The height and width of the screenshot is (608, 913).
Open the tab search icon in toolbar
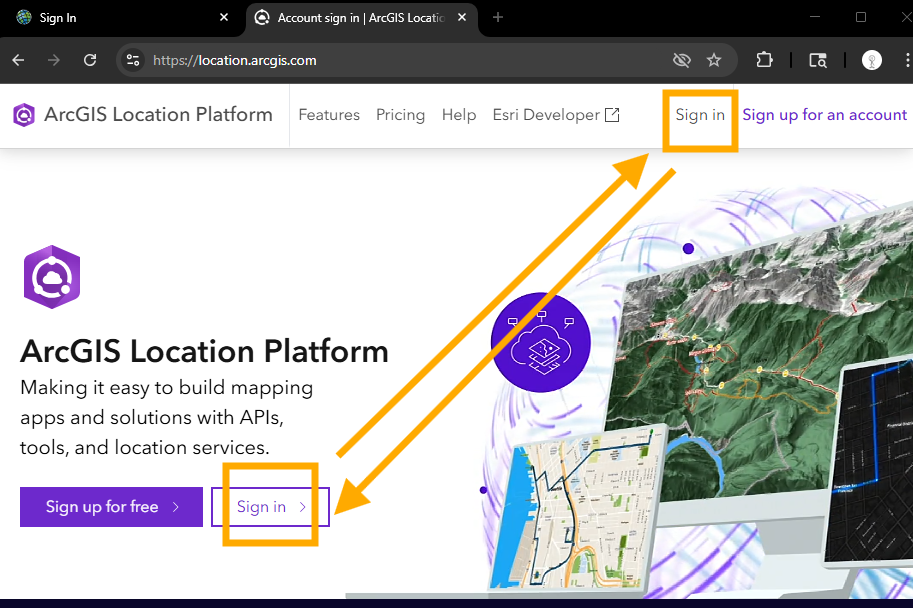(x=818, y=60)
